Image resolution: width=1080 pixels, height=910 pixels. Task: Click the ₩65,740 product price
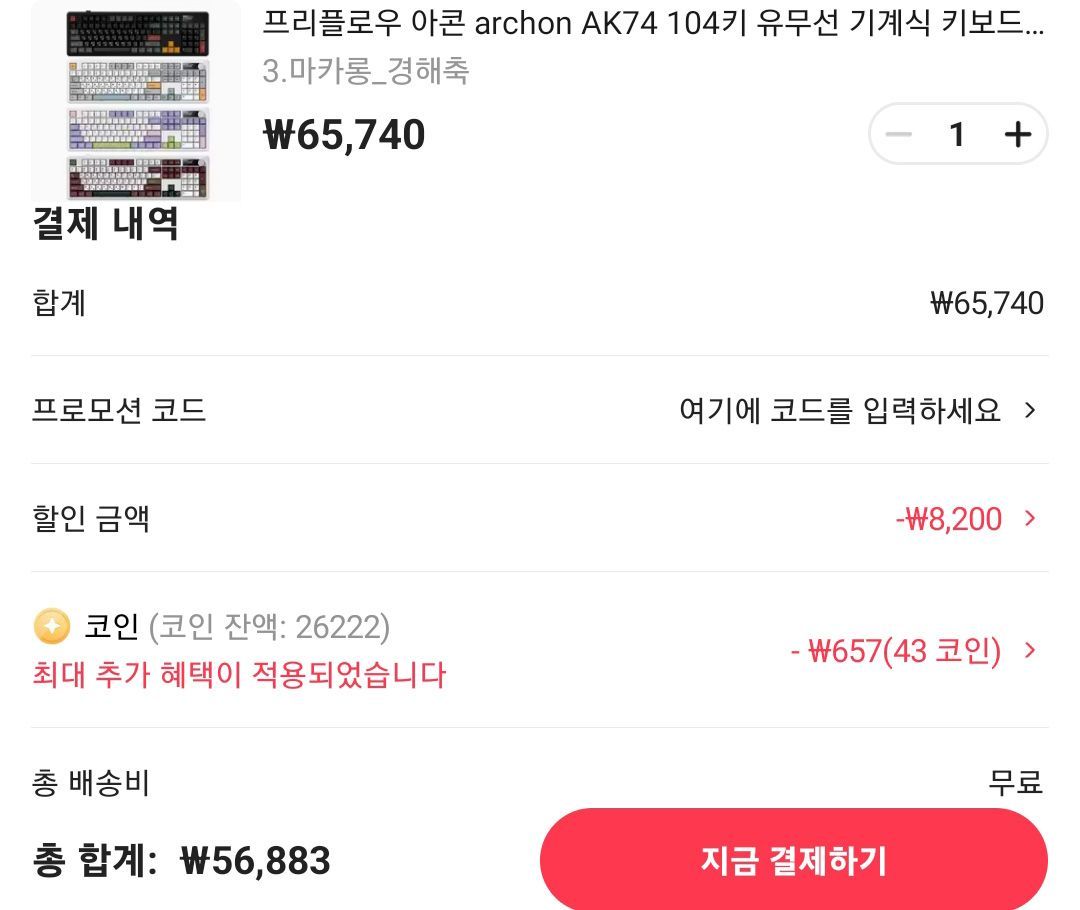pyautogui.click(x=343, y=134)
